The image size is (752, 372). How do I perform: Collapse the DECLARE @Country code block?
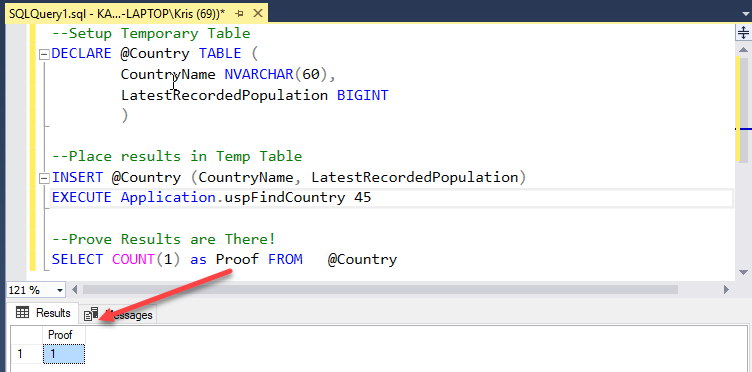[x=44, y=54]
